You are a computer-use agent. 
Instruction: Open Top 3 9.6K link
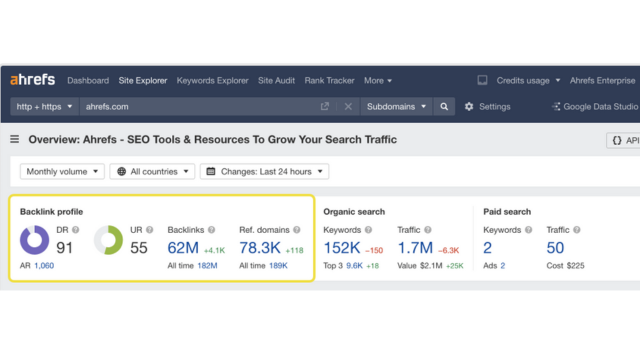(354, 266)
